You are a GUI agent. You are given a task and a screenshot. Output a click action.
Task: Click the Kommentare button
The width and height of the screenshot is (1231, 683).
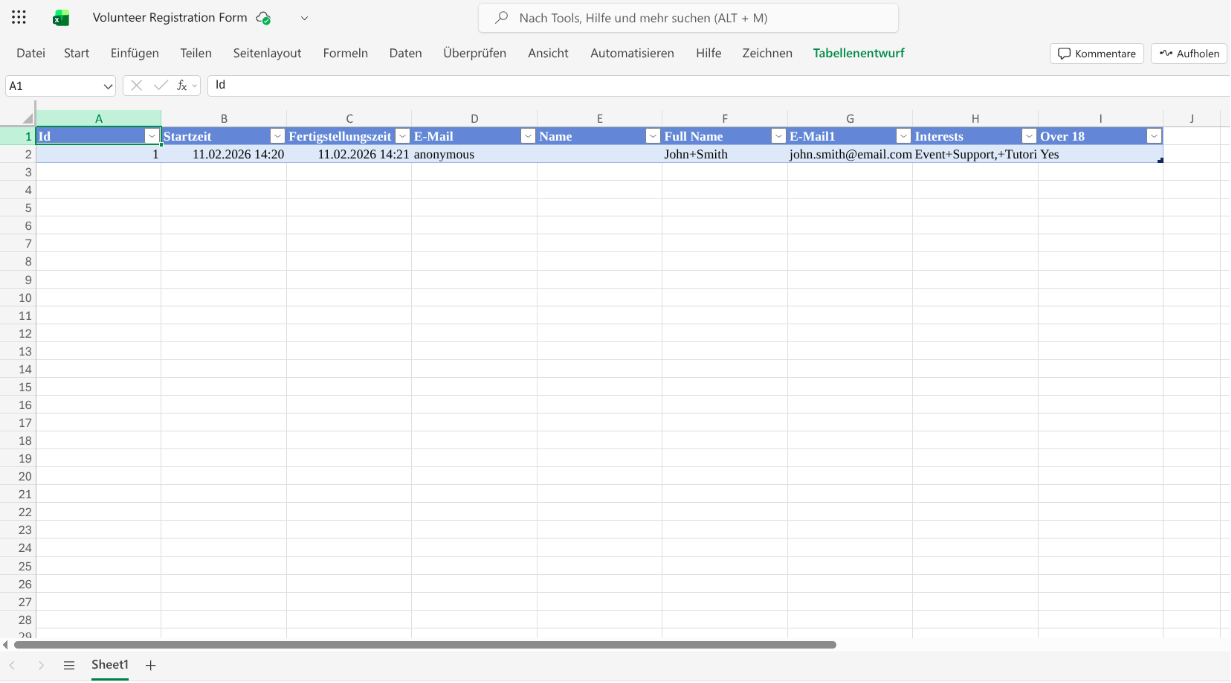(x=1096, y=53)
